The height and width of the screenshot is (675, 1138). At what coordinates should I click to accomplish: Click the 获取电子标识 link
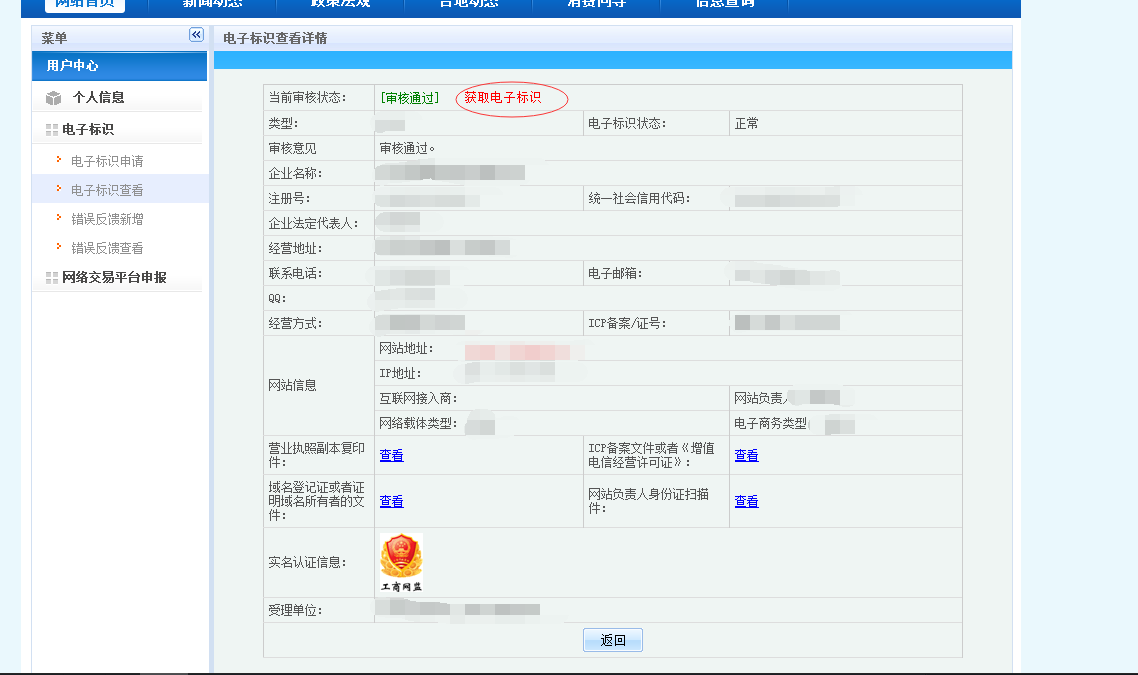[502, 98]
